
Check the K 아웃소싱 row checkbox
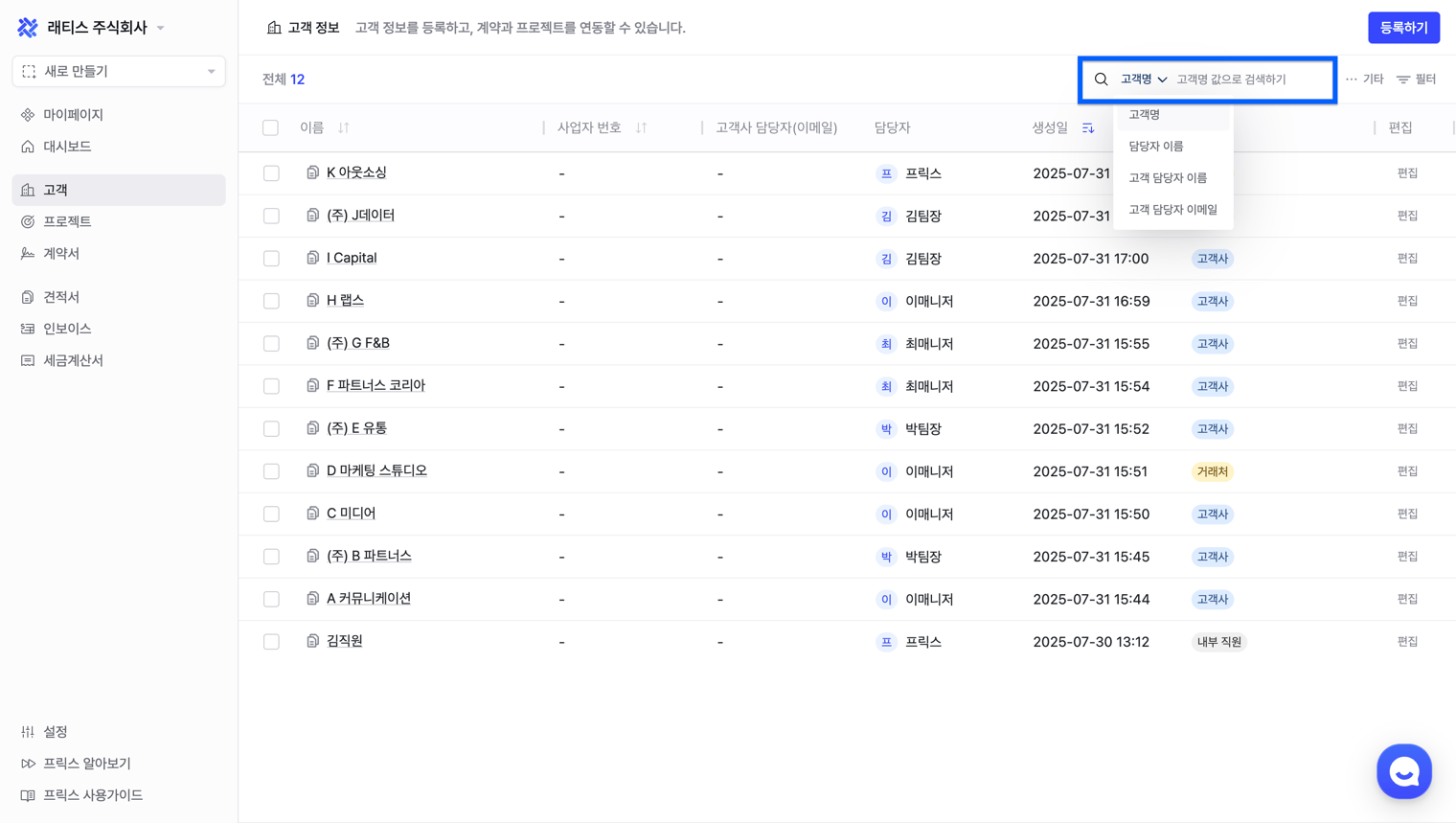coord(271,173)
